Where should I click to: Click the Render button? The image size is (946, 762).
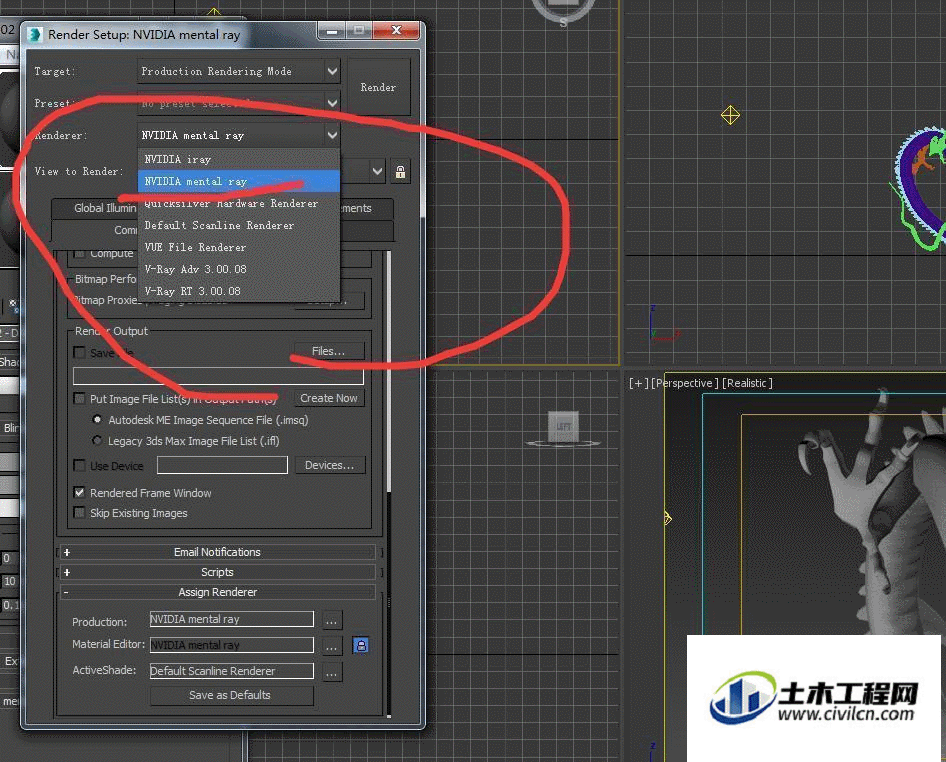tap(378, 87)
